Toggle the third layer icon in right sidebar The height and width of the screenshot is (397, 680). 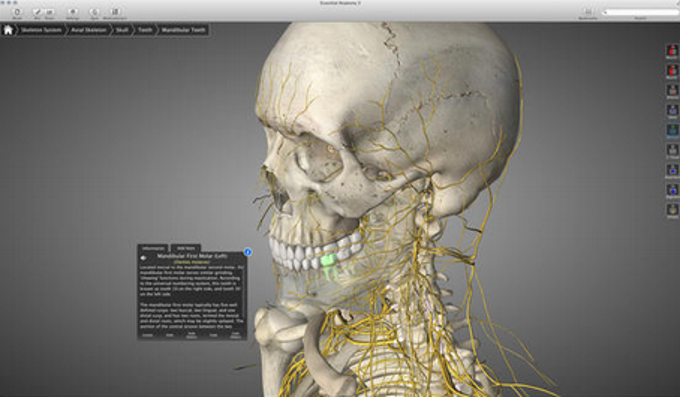pos(672,91)
